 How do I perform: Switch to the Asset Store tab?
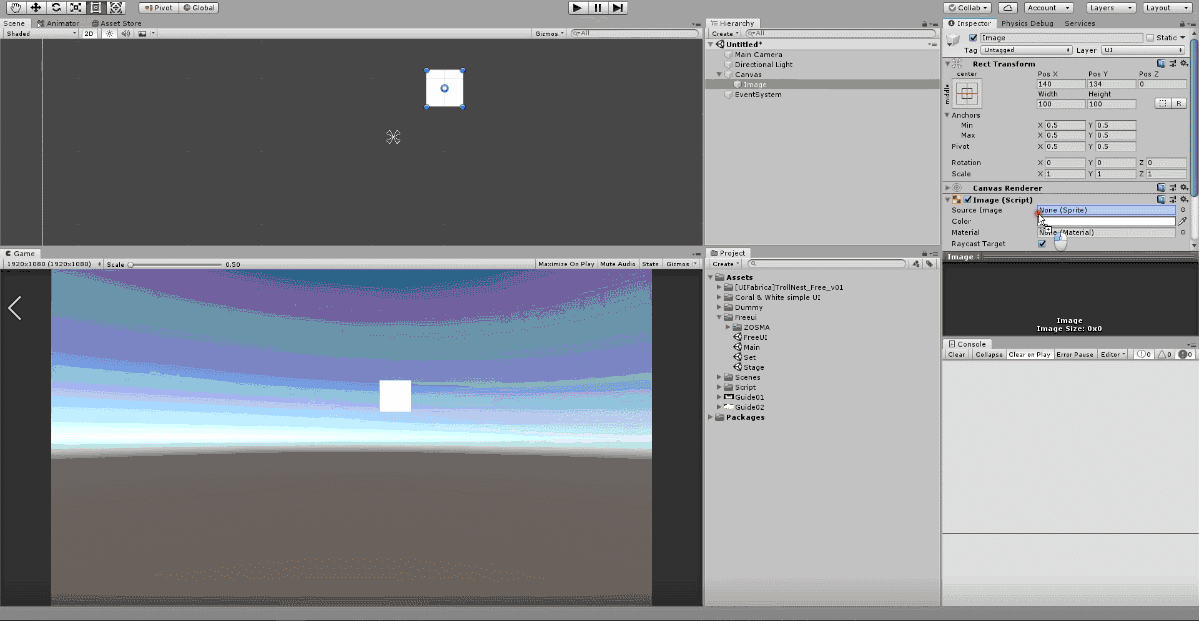pos(116,24)
